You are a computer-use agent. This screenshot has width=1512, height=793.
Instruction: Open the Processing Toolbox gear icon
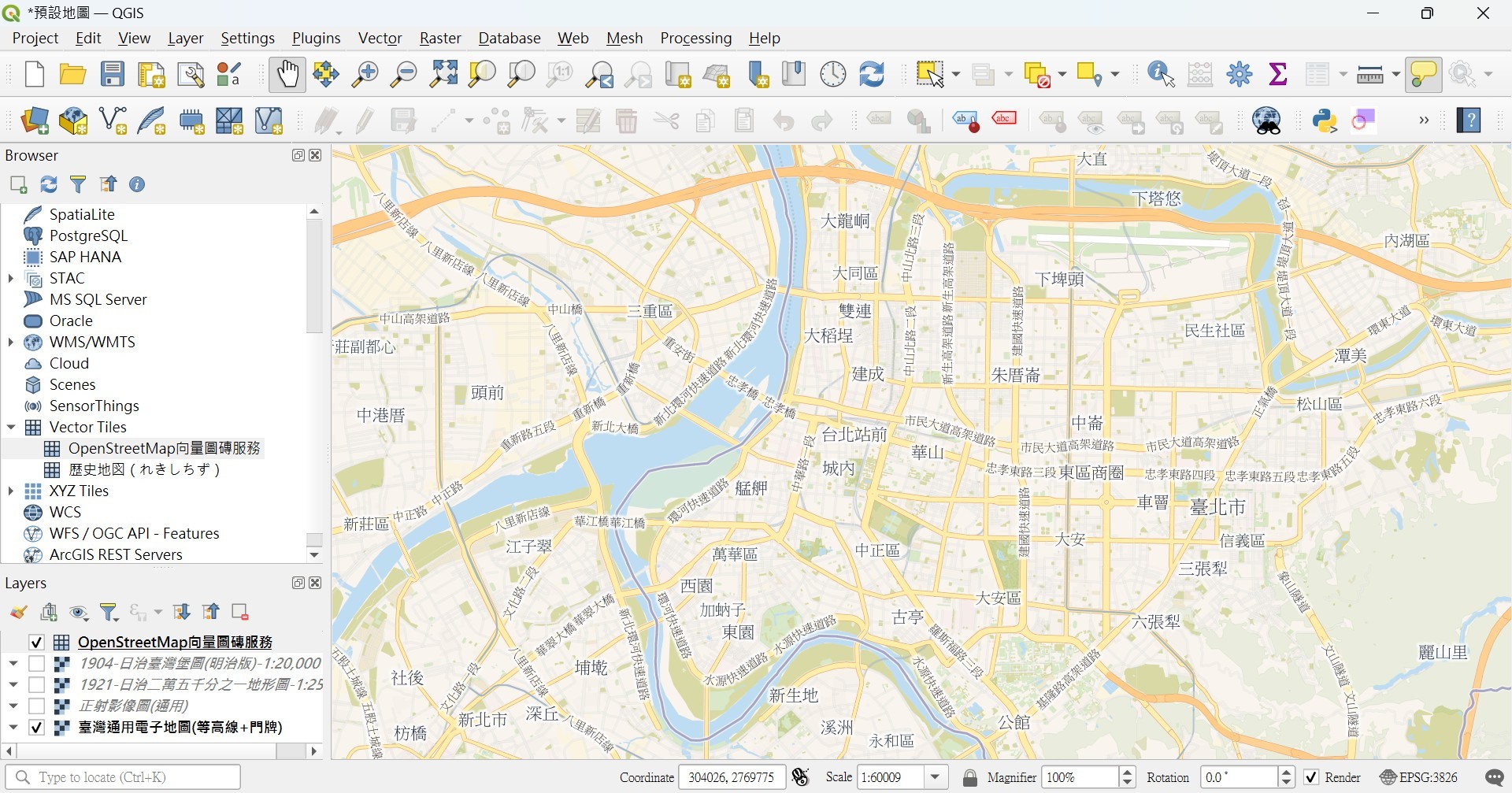pos(1238,73)
